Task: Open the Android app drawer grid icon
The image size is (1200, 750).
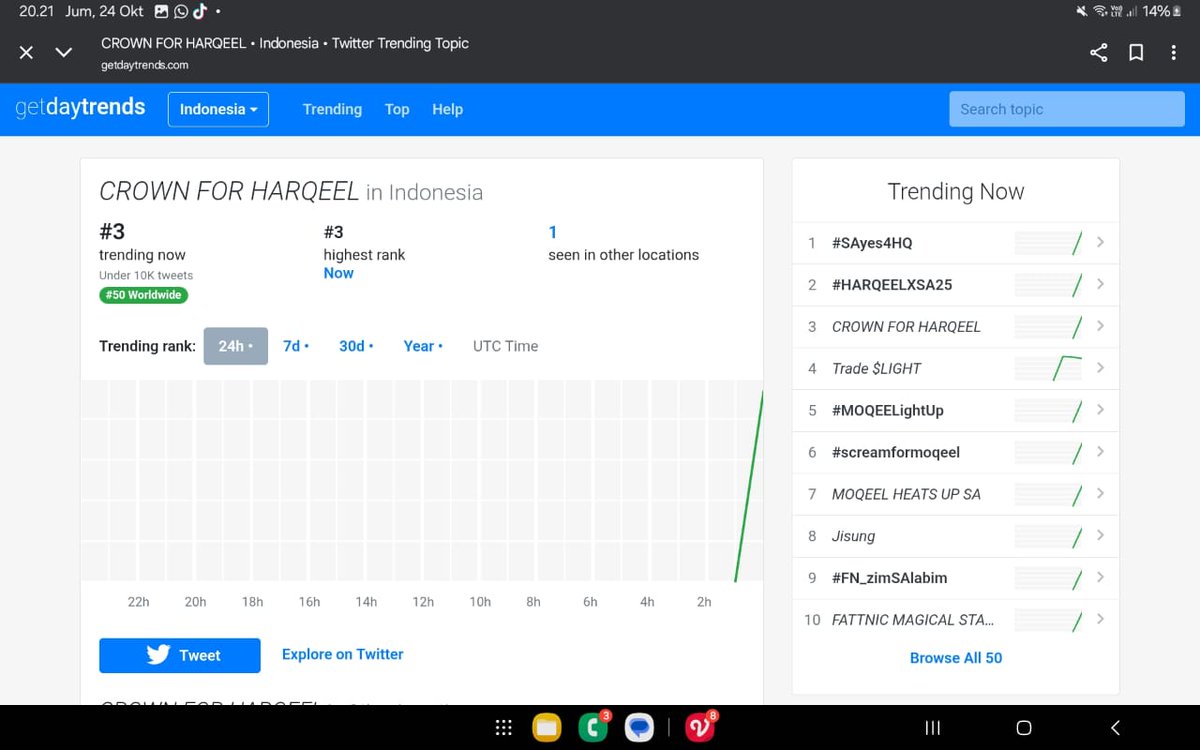Action: coord(504,728)
